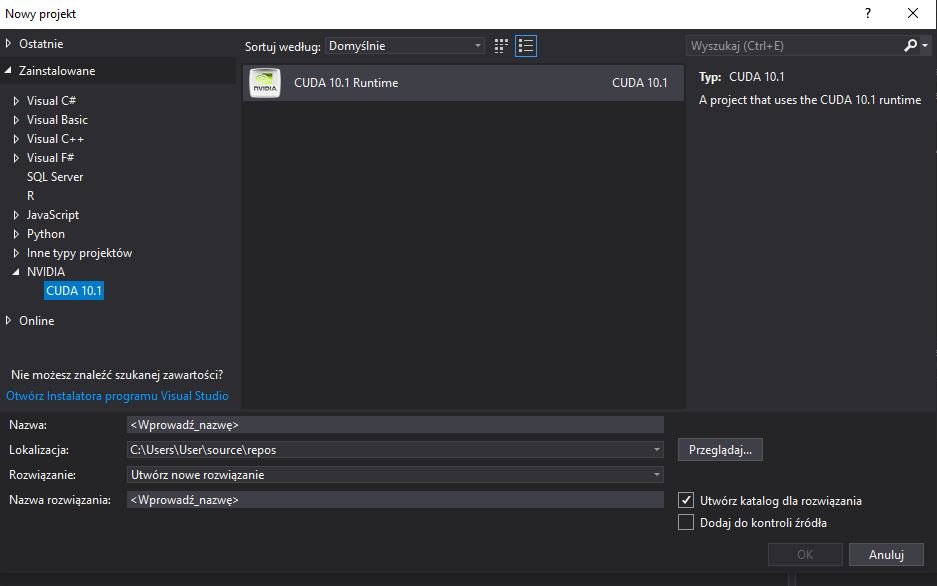The image size is (937, 586).
Task: Click the NVIDIA CUDA template icon
Action: (x=265, y=83)
